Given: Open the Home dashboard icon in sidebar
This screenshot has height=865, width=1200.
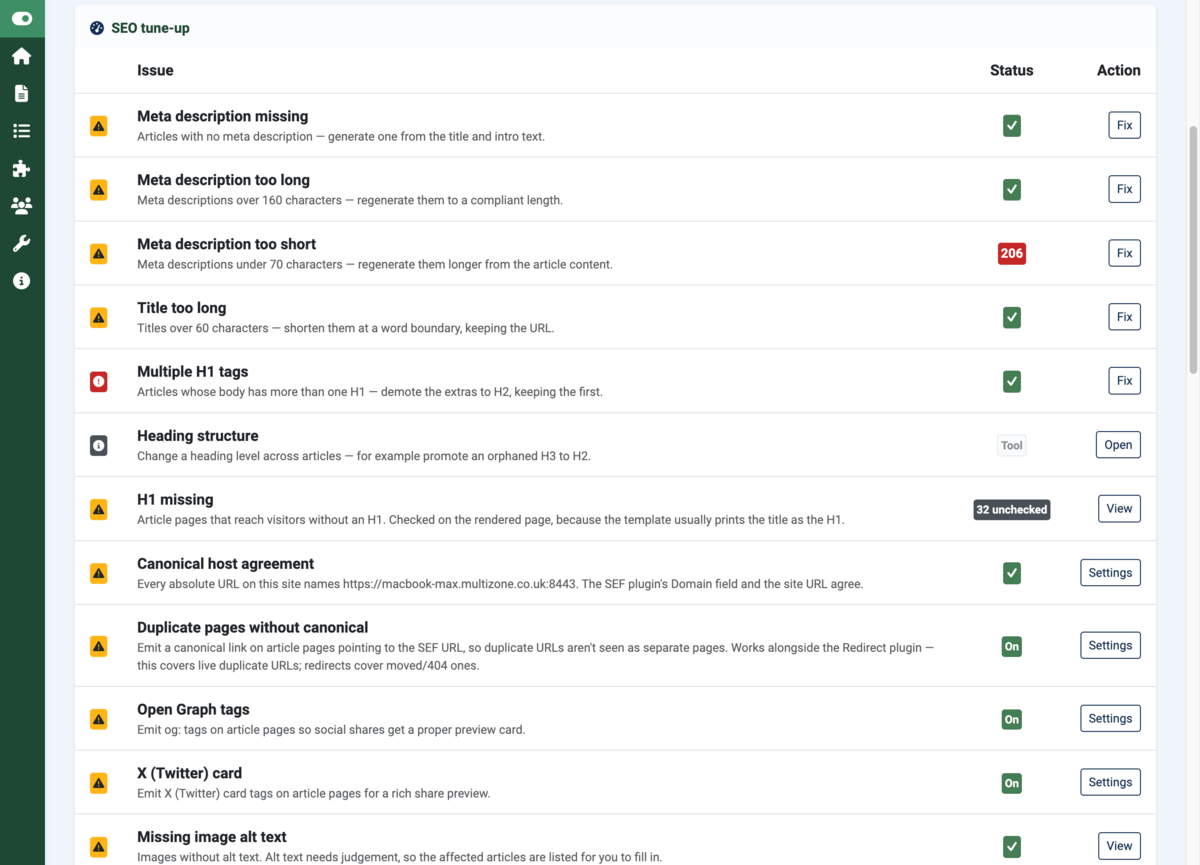Looking at the screenshot, I should pos(22,56).
